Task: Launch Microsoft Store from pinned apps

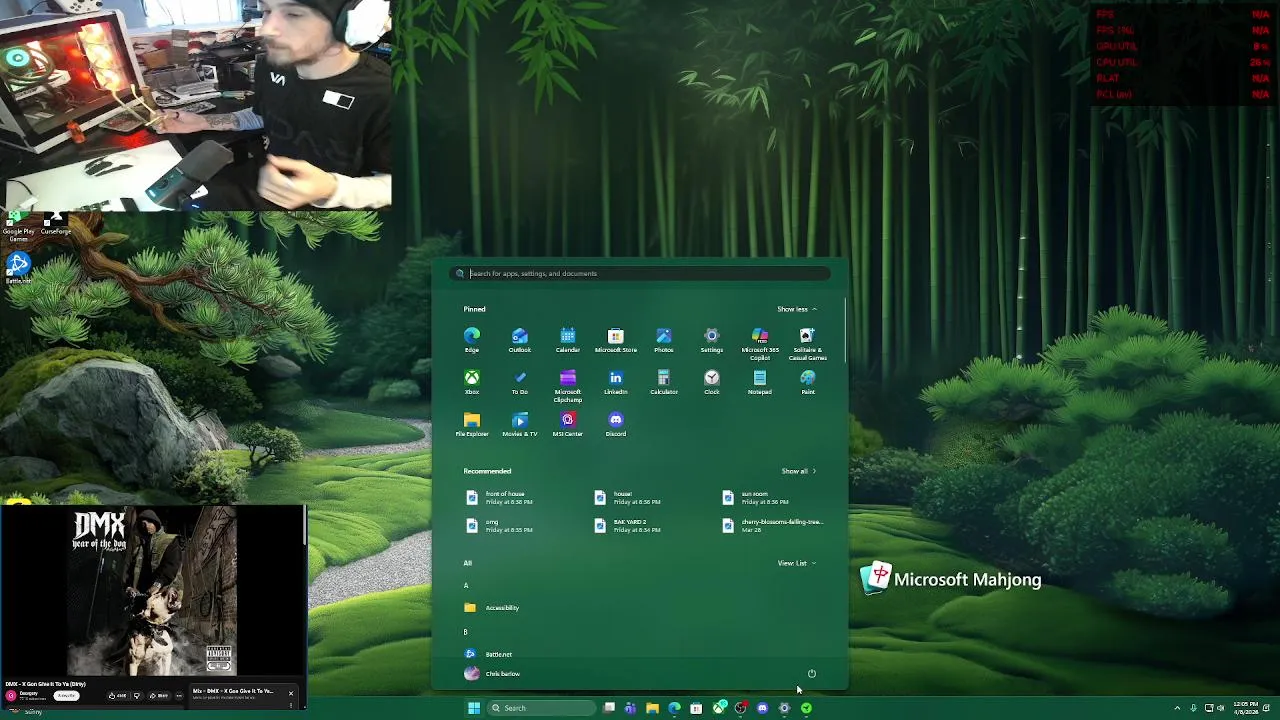Action: (x=616, y=339)
